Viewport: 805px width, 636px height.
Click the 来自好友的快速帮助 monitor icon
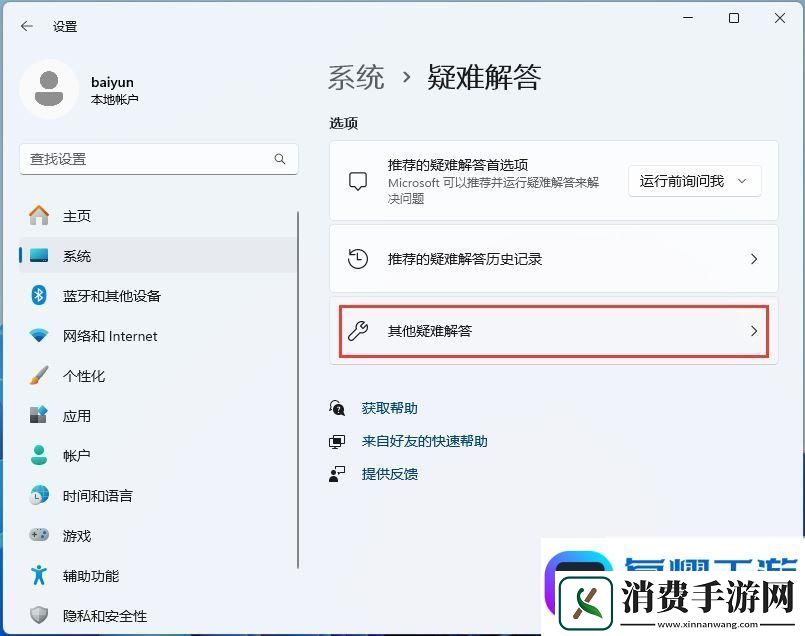click(337, 441)
